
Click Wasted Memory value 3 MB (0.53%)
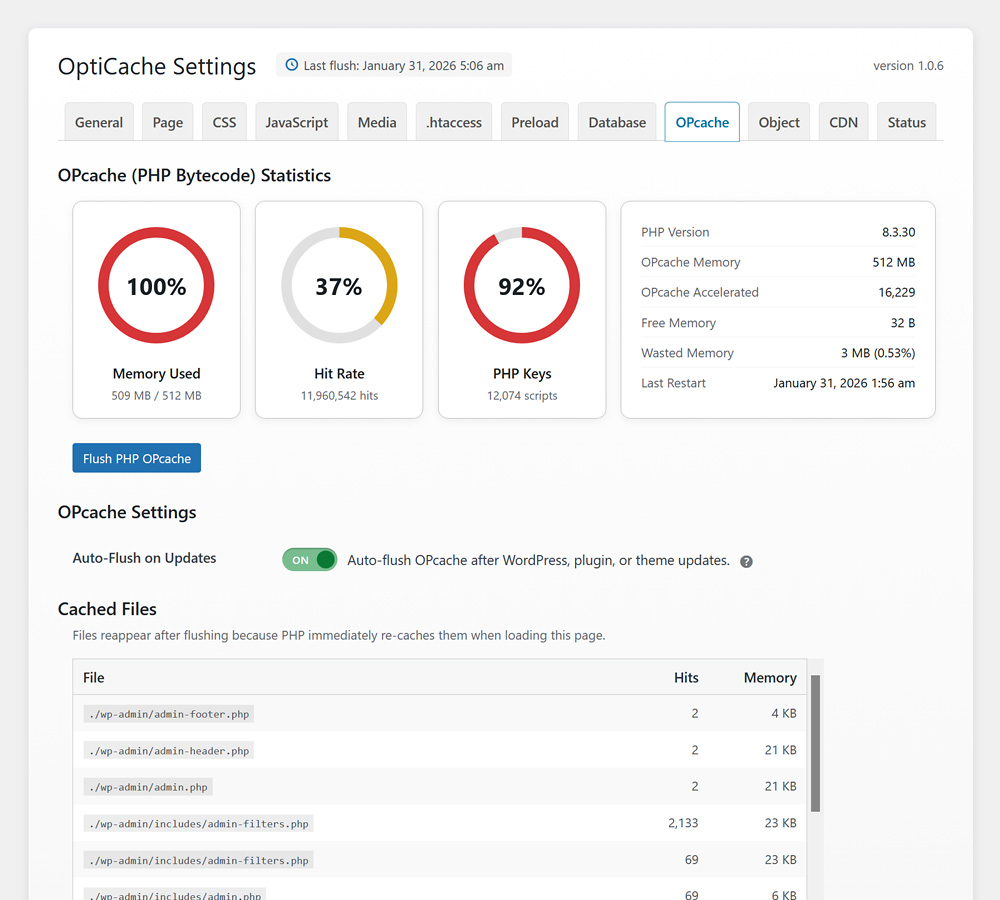(x=878, y=353)
